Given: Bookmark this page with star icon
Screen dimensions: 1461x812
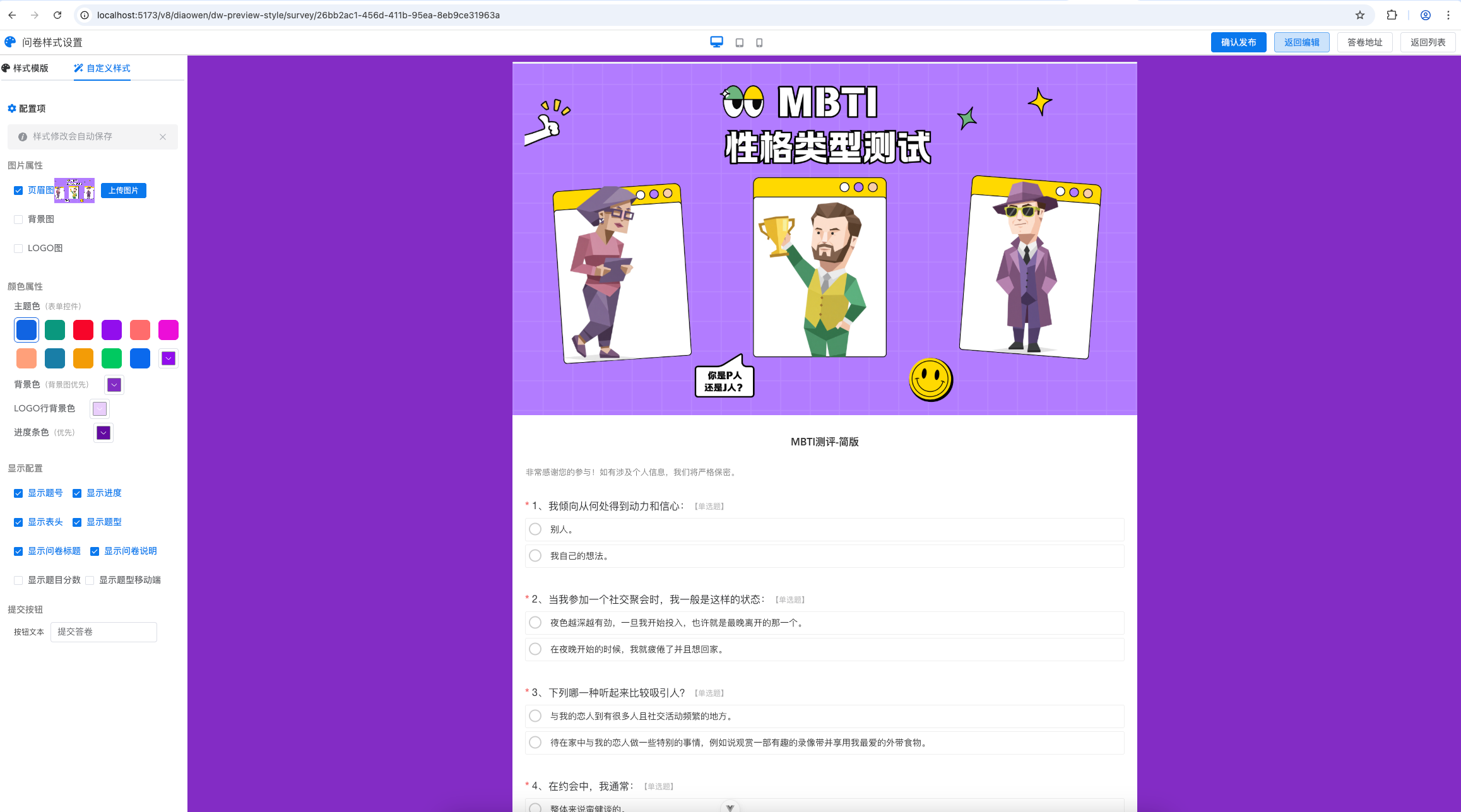Looking at the screenshot, I should click(1359, 15).
